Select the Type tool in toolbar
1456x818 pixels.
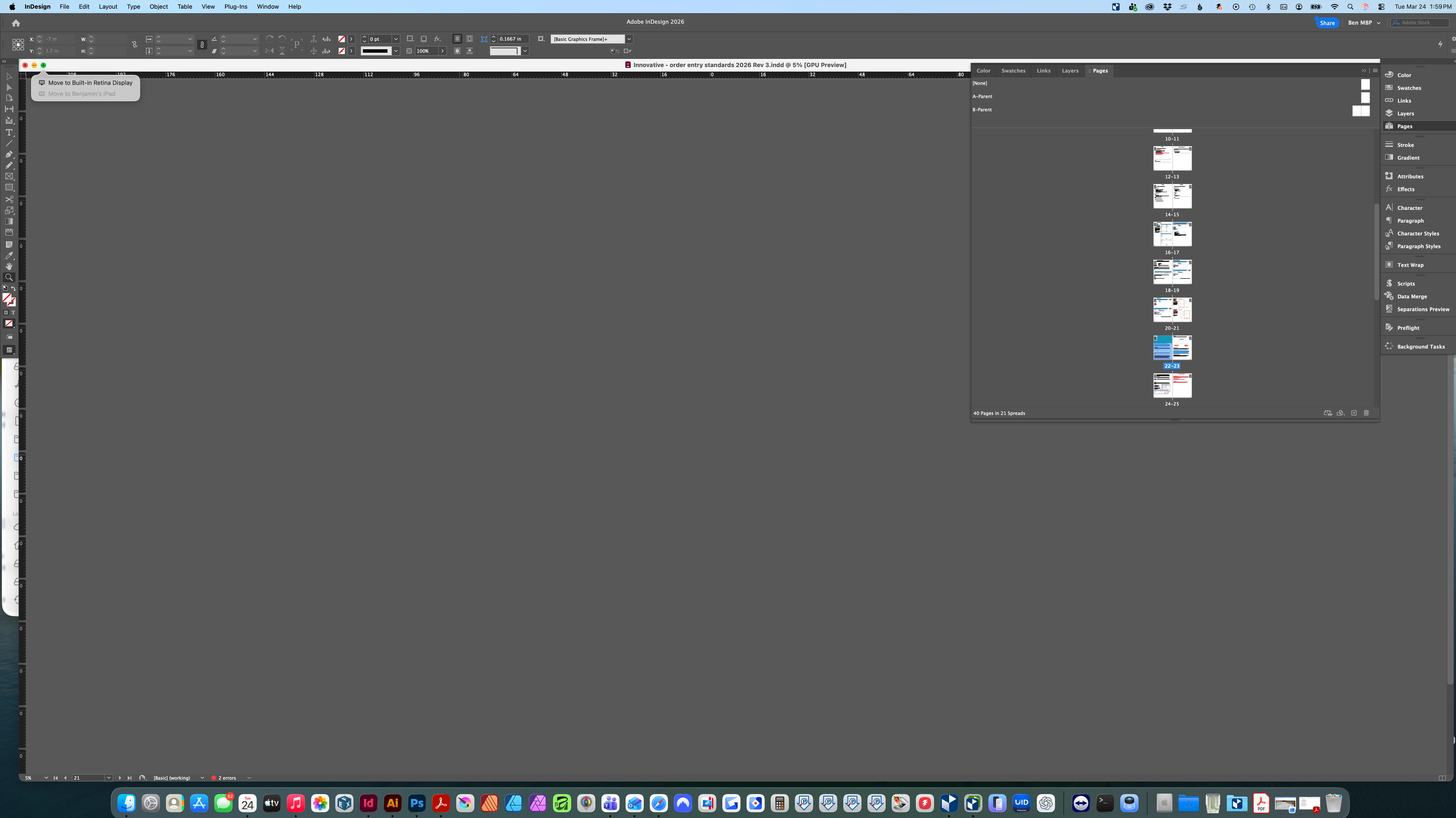tap(9, 132)
